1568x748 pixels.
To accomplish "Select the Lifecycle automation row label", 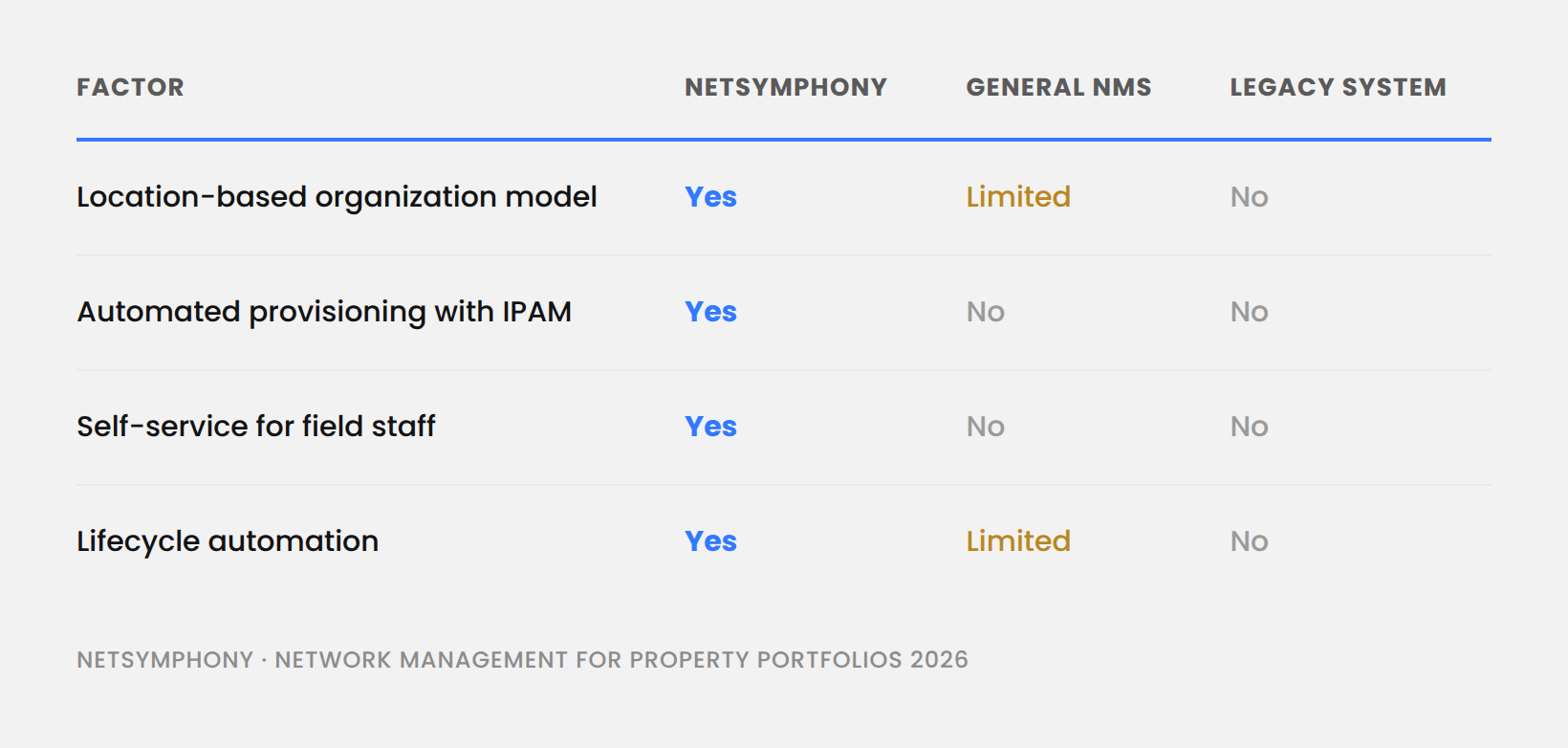I will pyautogui.click(x=228, y=541).
